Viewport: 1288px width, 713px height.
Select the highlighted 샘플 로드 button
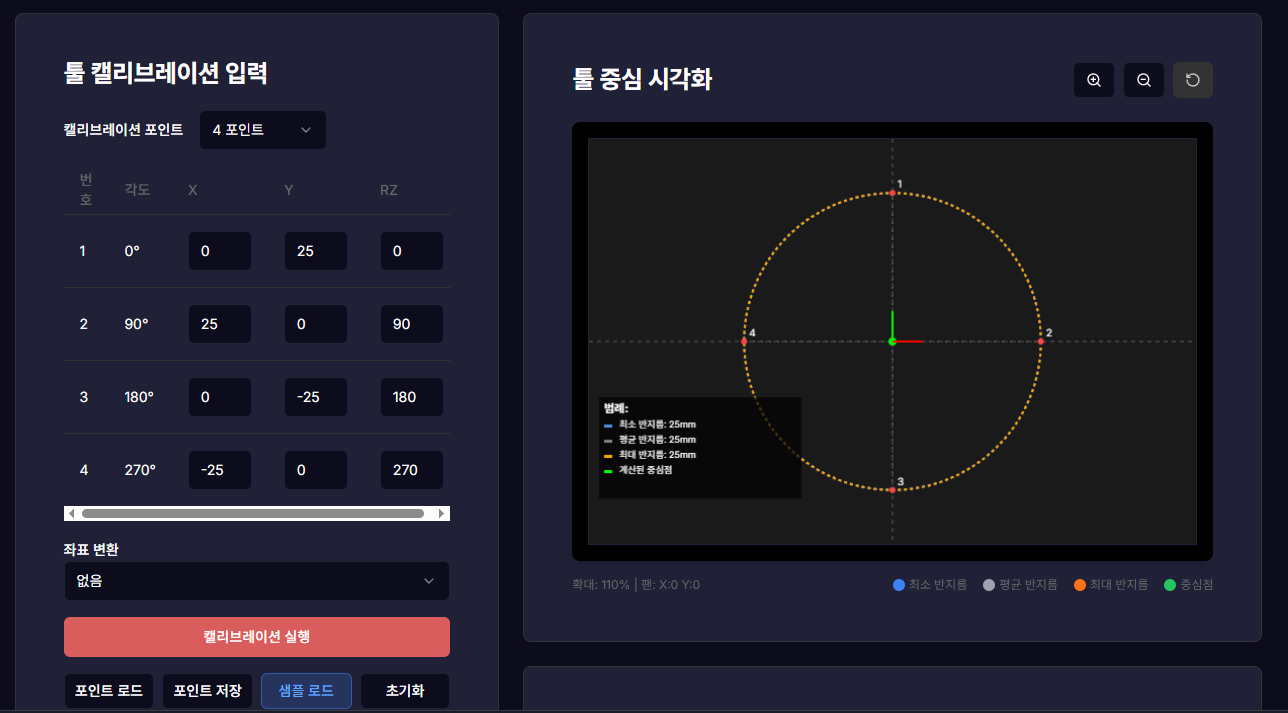(x=306, y=690)
